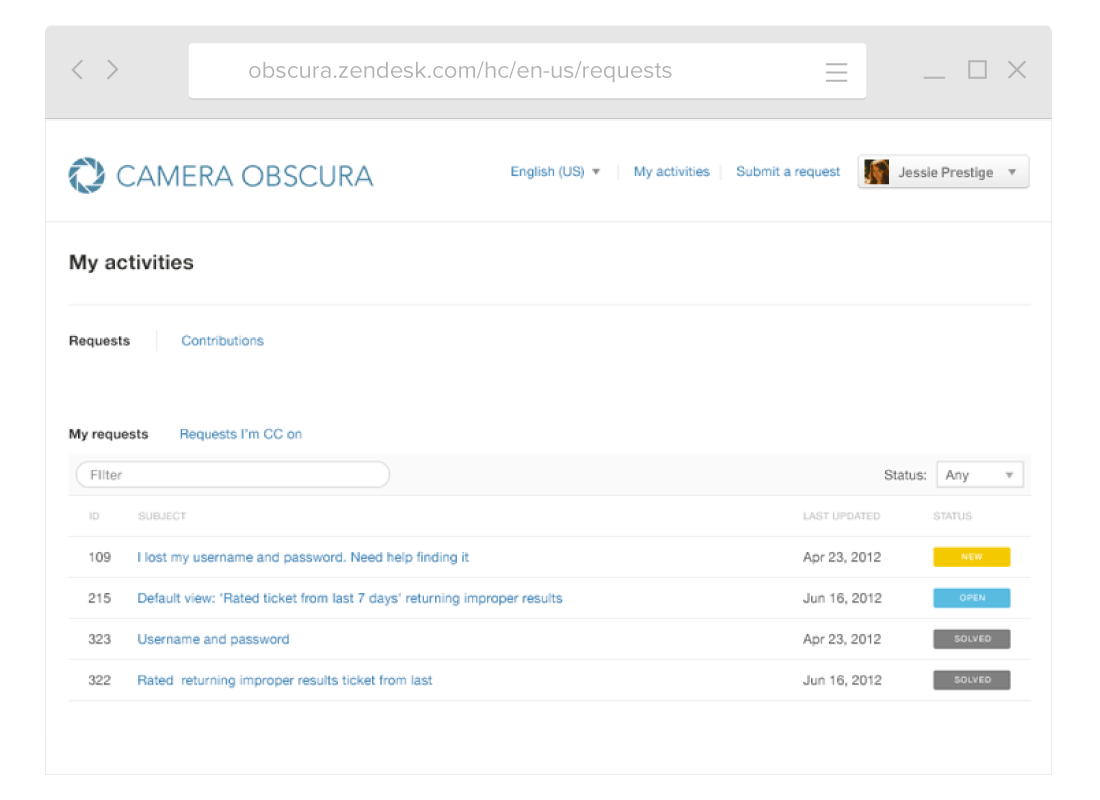The height and width of the screenshot is (800, 1100).
Task: Select the Requests I'm CC on tab
Action: coord(242,434)
